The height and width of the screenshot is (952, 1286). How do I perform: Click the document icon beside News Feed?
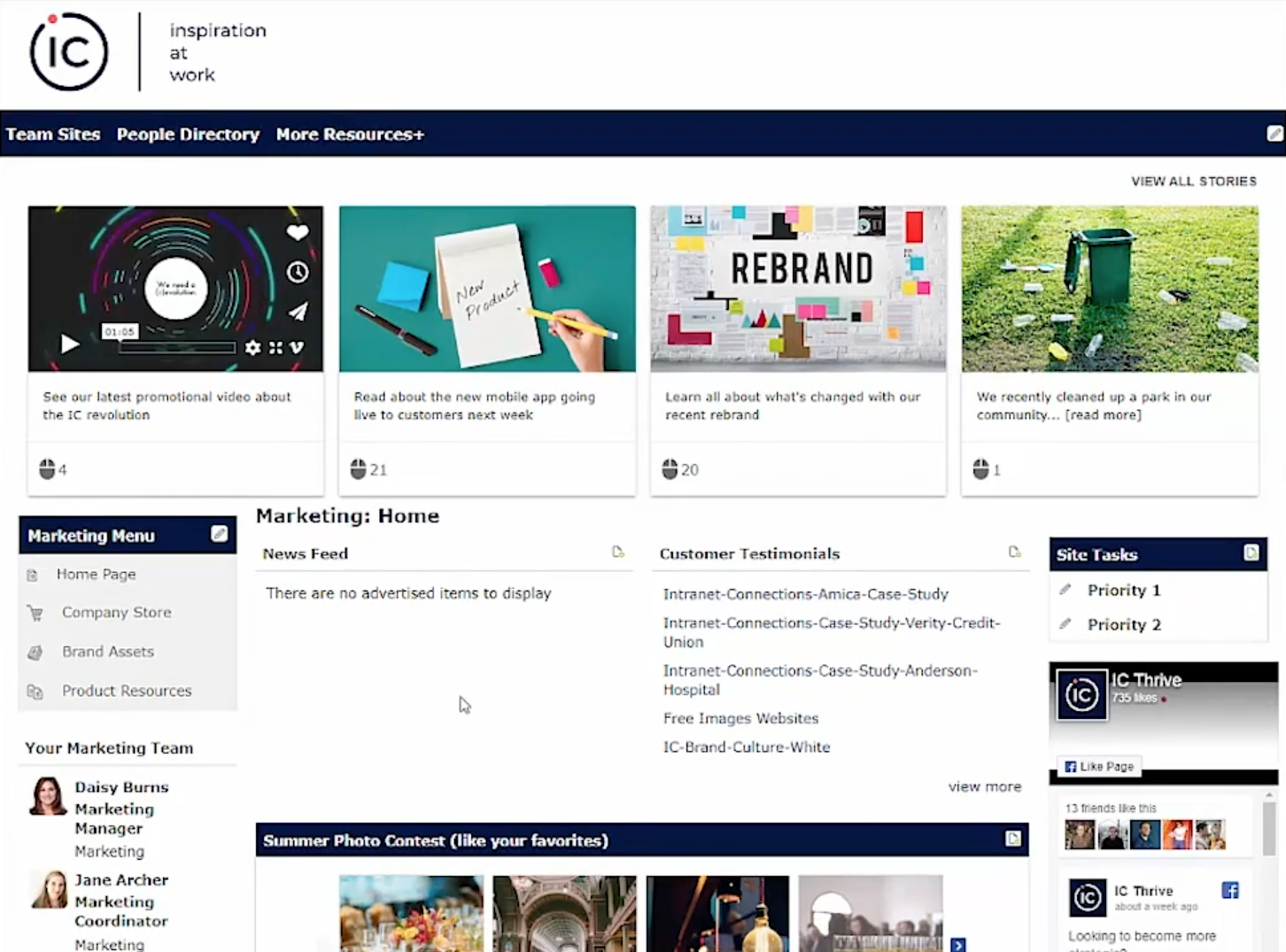[618, 552]
